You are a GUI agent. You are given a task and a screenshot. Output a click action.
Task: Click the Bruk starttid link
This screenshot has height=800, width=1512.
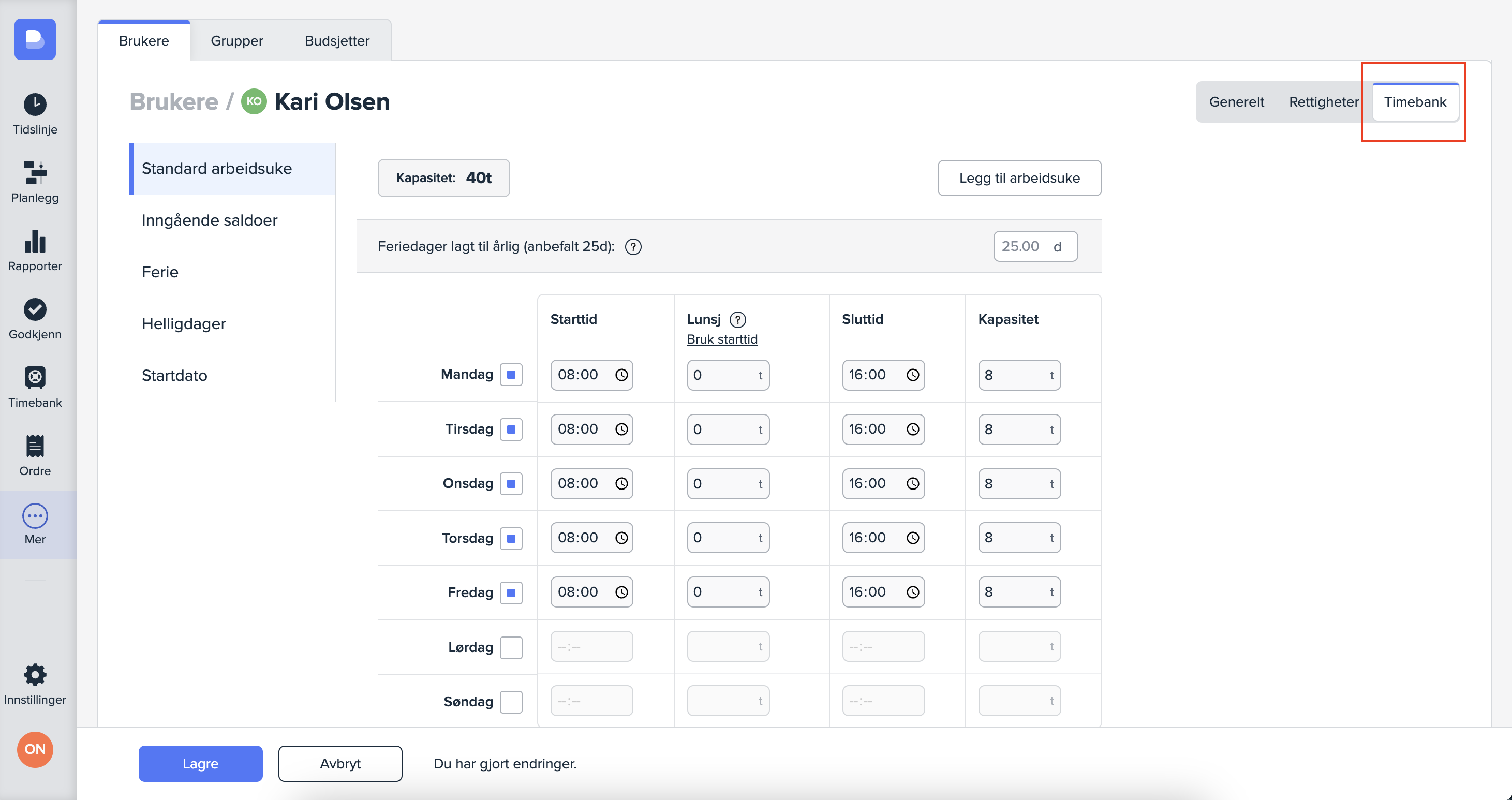click(721, 339)
